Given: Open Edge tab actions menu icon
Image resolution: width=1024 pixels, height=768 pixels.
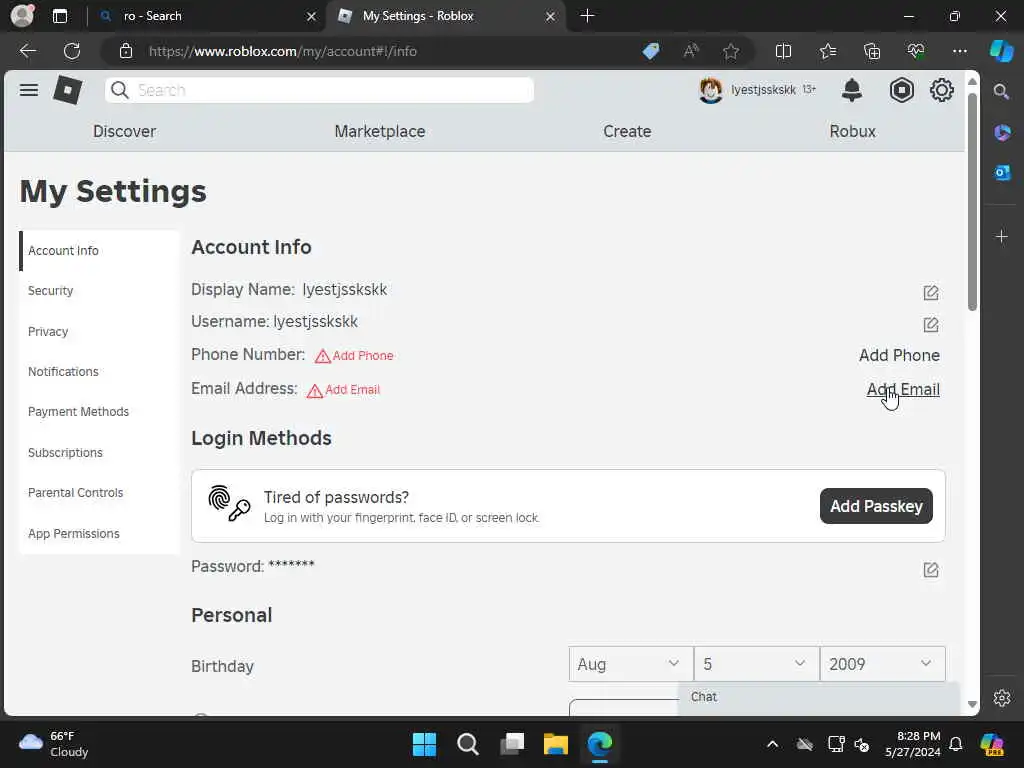Looking at the screenshot, I should coord(59,16).
